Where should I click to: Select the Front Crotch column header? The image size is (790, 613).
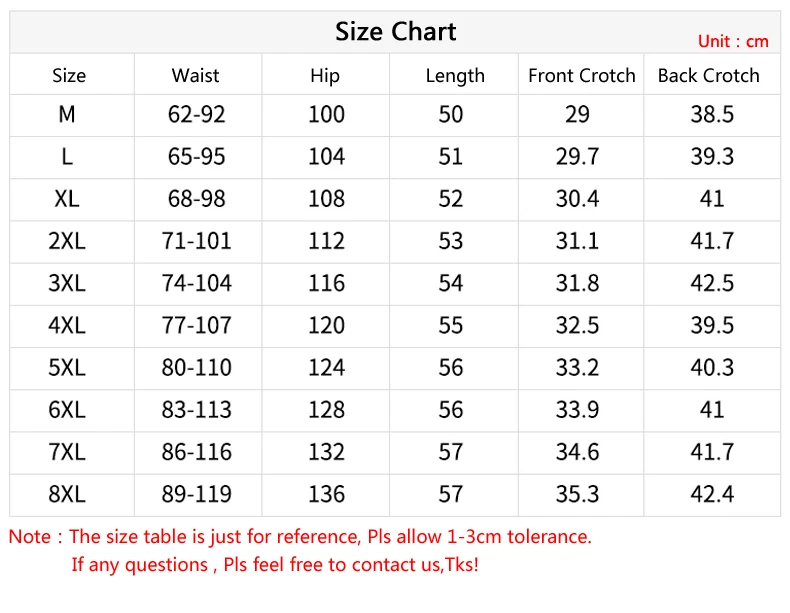tap(581, 76)
